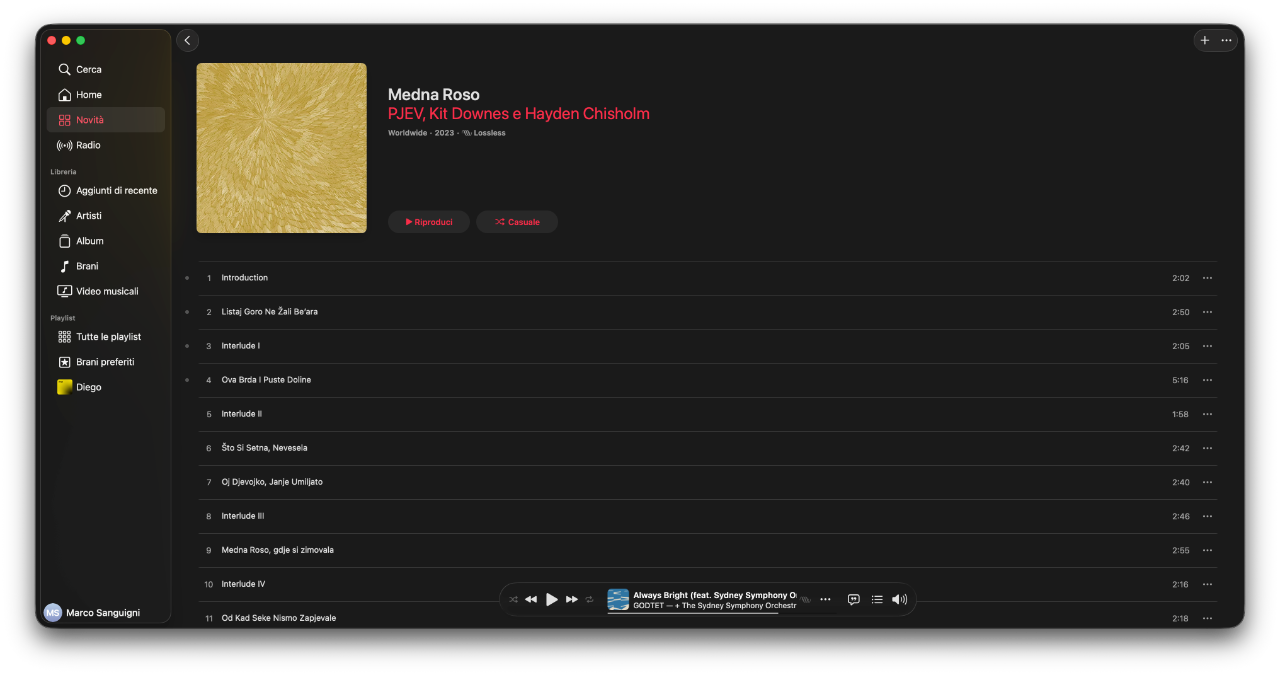Click the Riproduci button

click(x=429, y=222)
